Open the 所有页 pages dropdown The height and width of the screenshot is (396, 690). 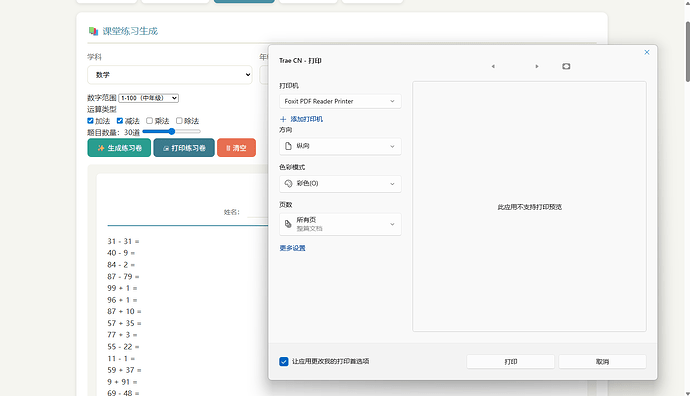point(340,224)
